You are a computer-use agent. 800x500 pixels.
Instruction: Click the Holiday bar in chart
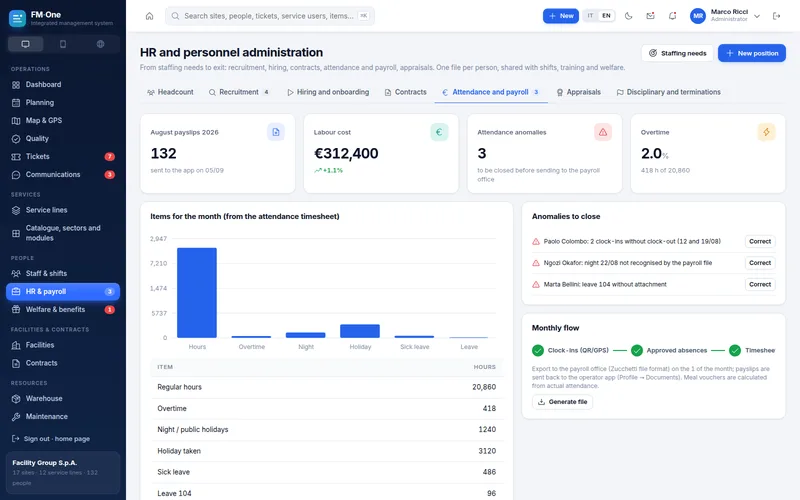[360, 331]
